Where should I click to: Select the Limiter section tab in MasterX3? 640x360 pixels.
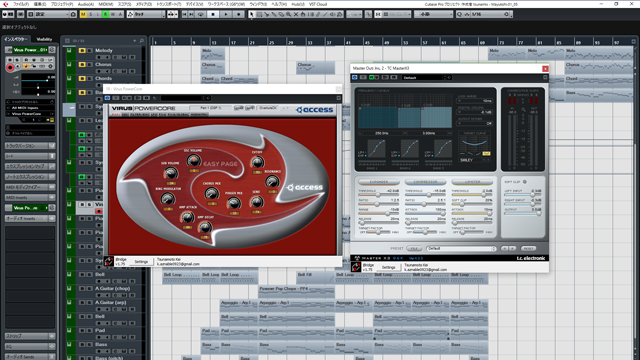coord(472,182)
